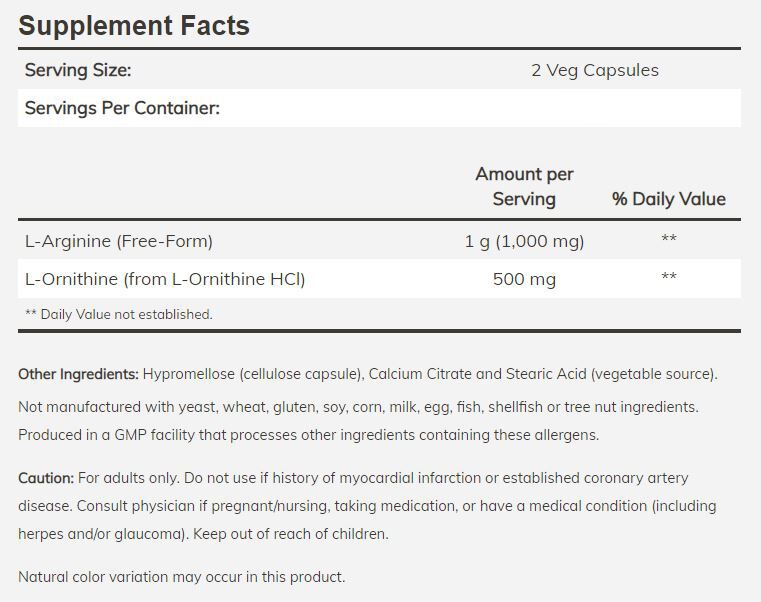Click the Amount per Serving column header
Viewport: 761px width, 602px height.
click(x=524, y=186)
